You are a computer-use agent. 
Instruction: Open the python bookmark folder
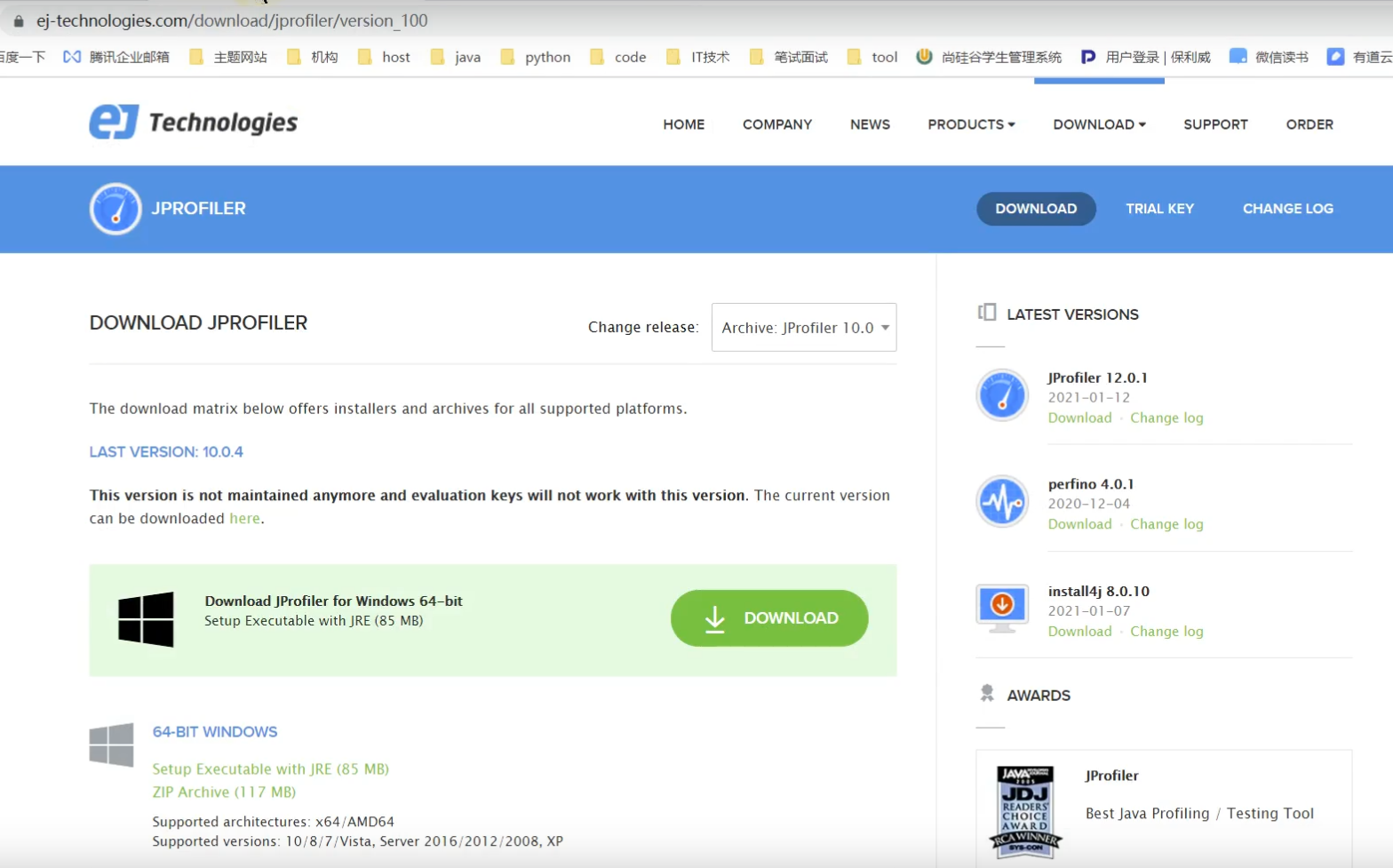[536, 57]
